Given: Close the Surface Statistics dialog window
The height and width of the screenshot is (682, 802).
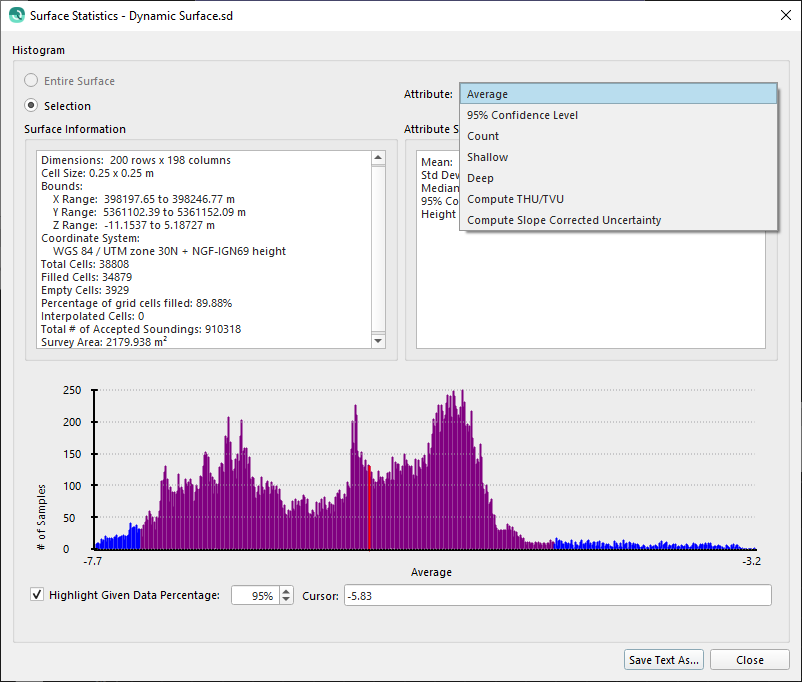Looking at the screenshot, I should tap(782, 16).
